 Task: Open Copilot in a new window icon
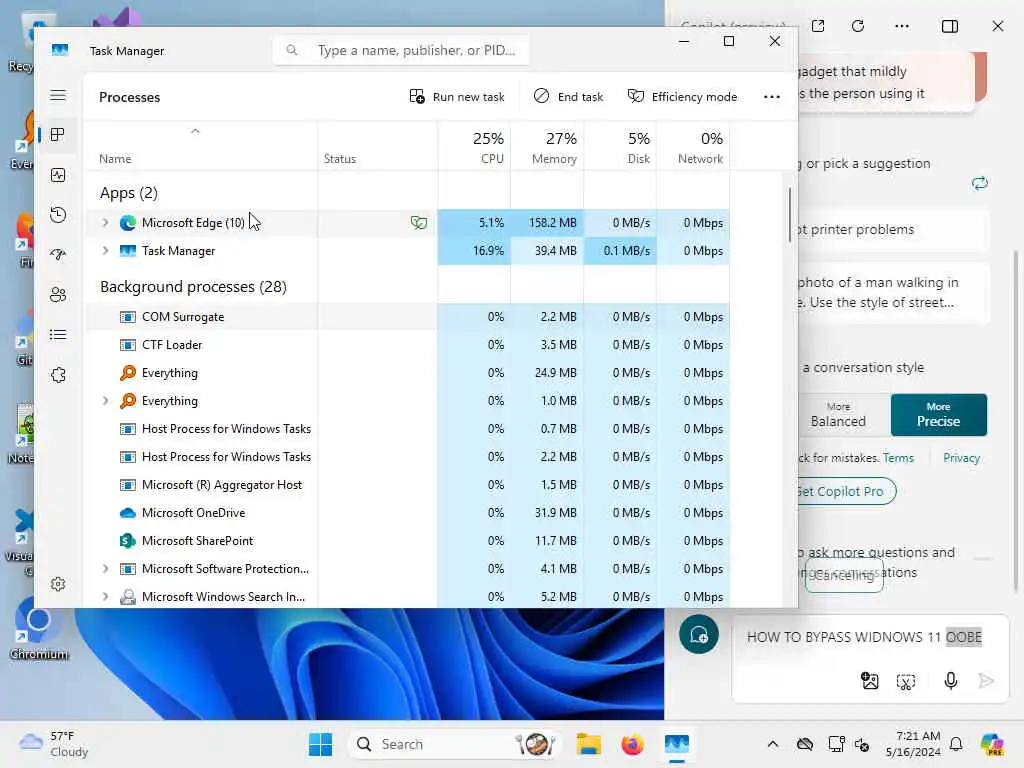pos(818,26)
